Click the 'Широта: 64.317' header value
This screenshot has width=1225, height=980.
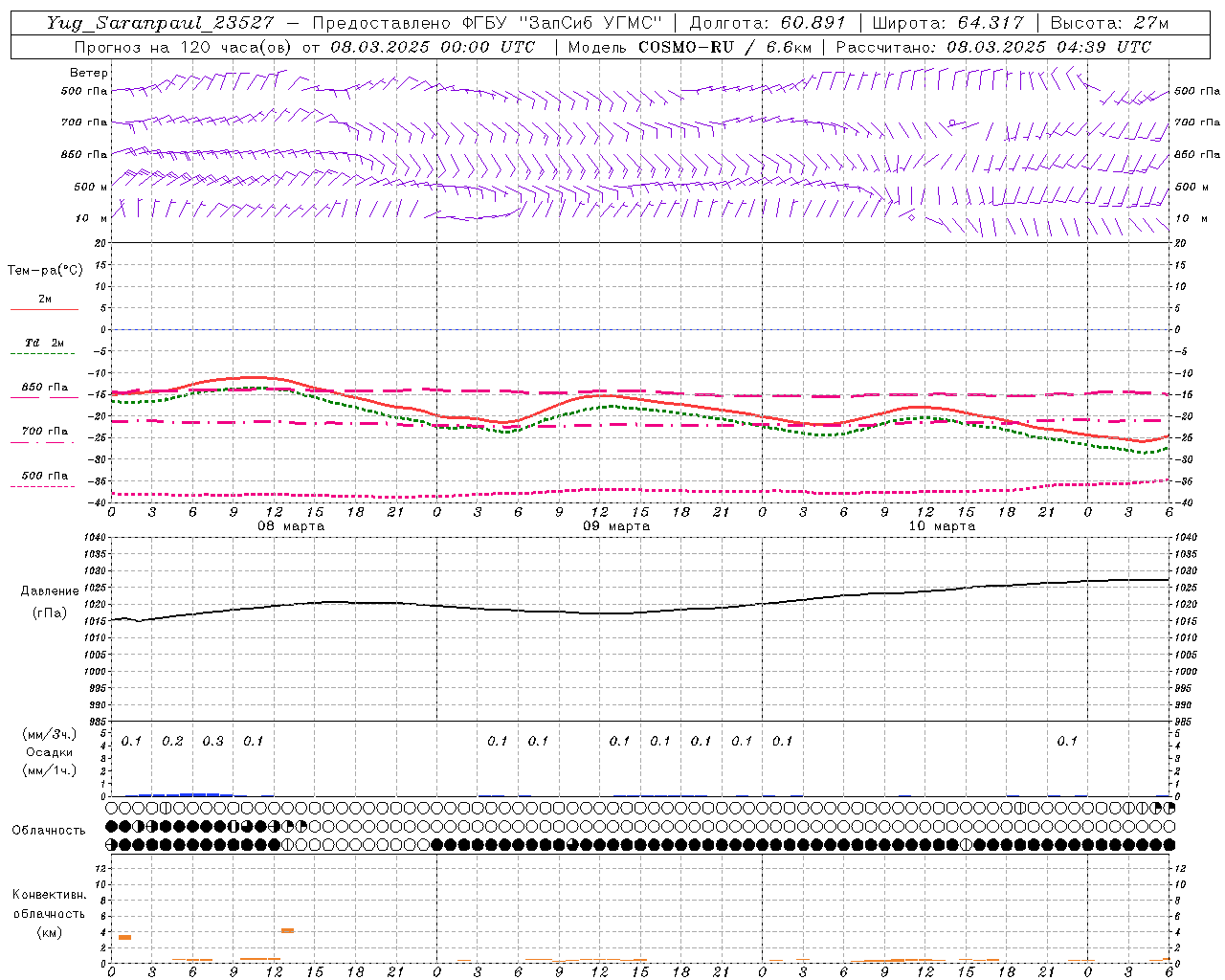pos(948,23)
